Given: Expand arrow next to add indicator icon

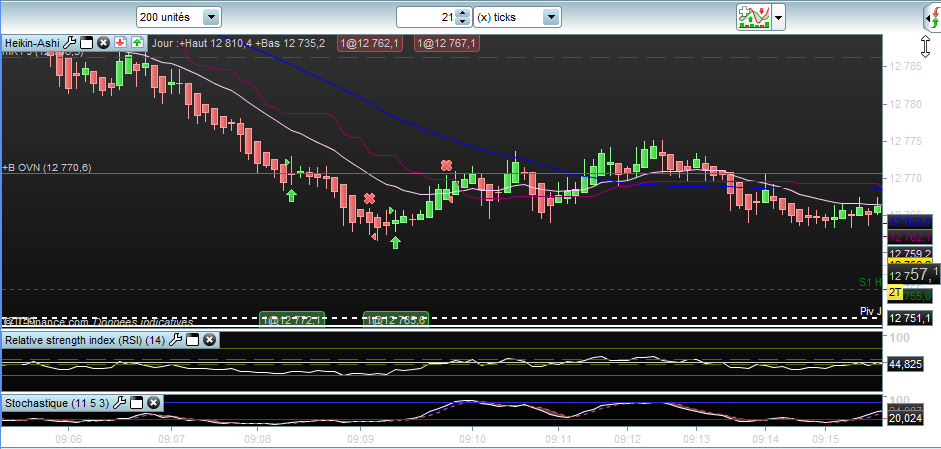Looking at the screenshot, I should click(779, 17).
